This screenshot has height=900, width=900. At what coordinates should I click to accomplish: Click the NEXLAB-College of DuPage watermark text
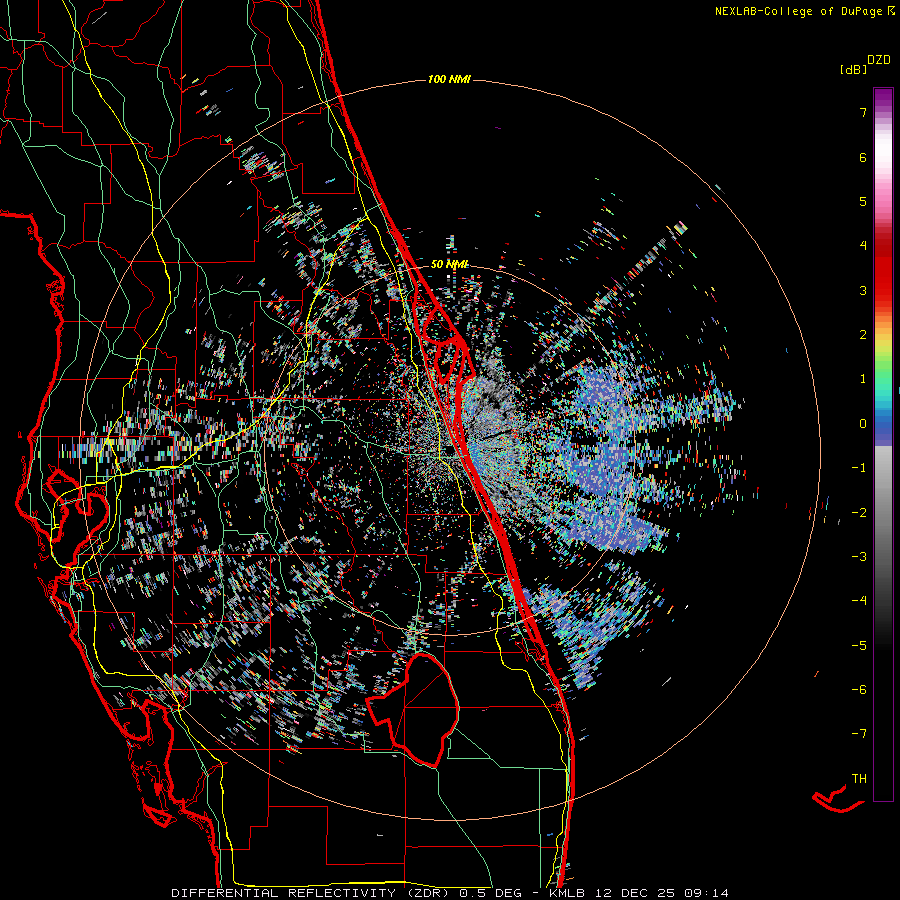point(804,11)
